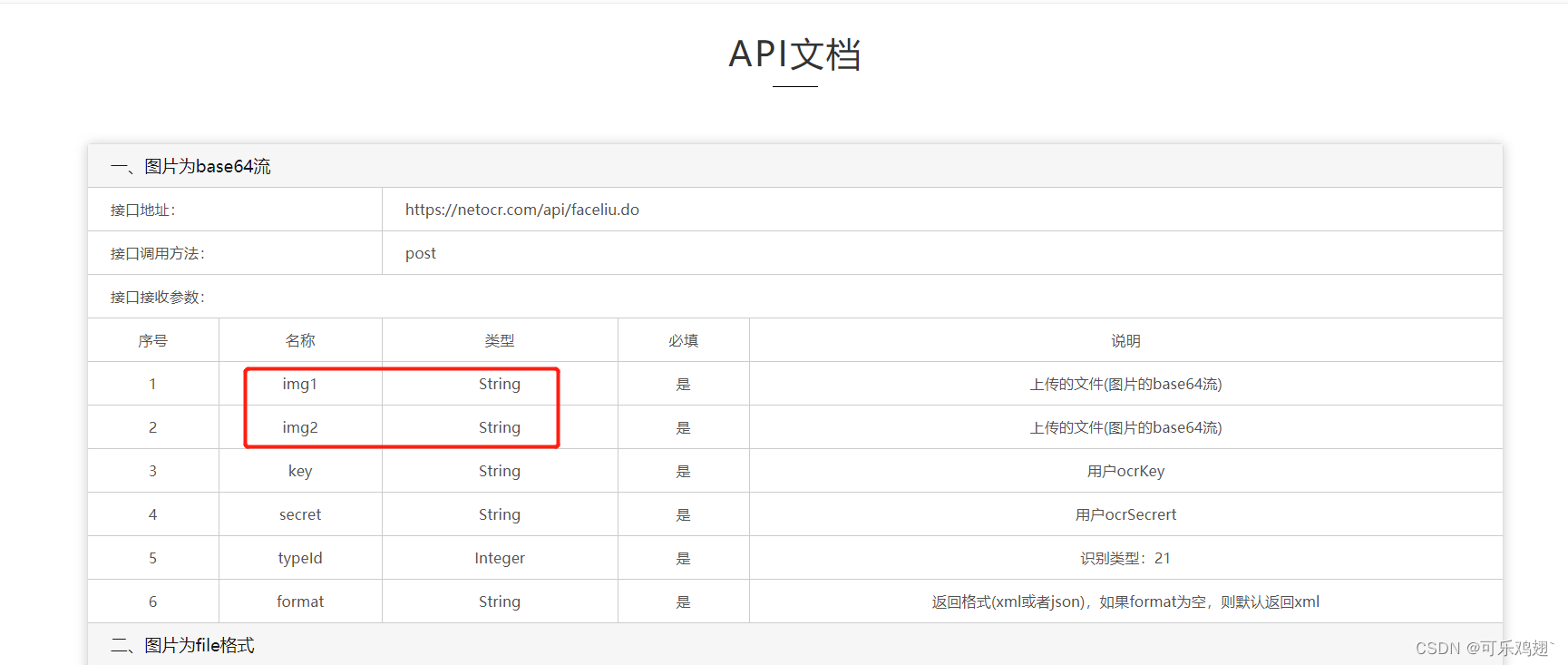Image resolution: width=1568 pixels, height=665 pixels.
Task: Click serial number 5 cell
Action: 152,558
